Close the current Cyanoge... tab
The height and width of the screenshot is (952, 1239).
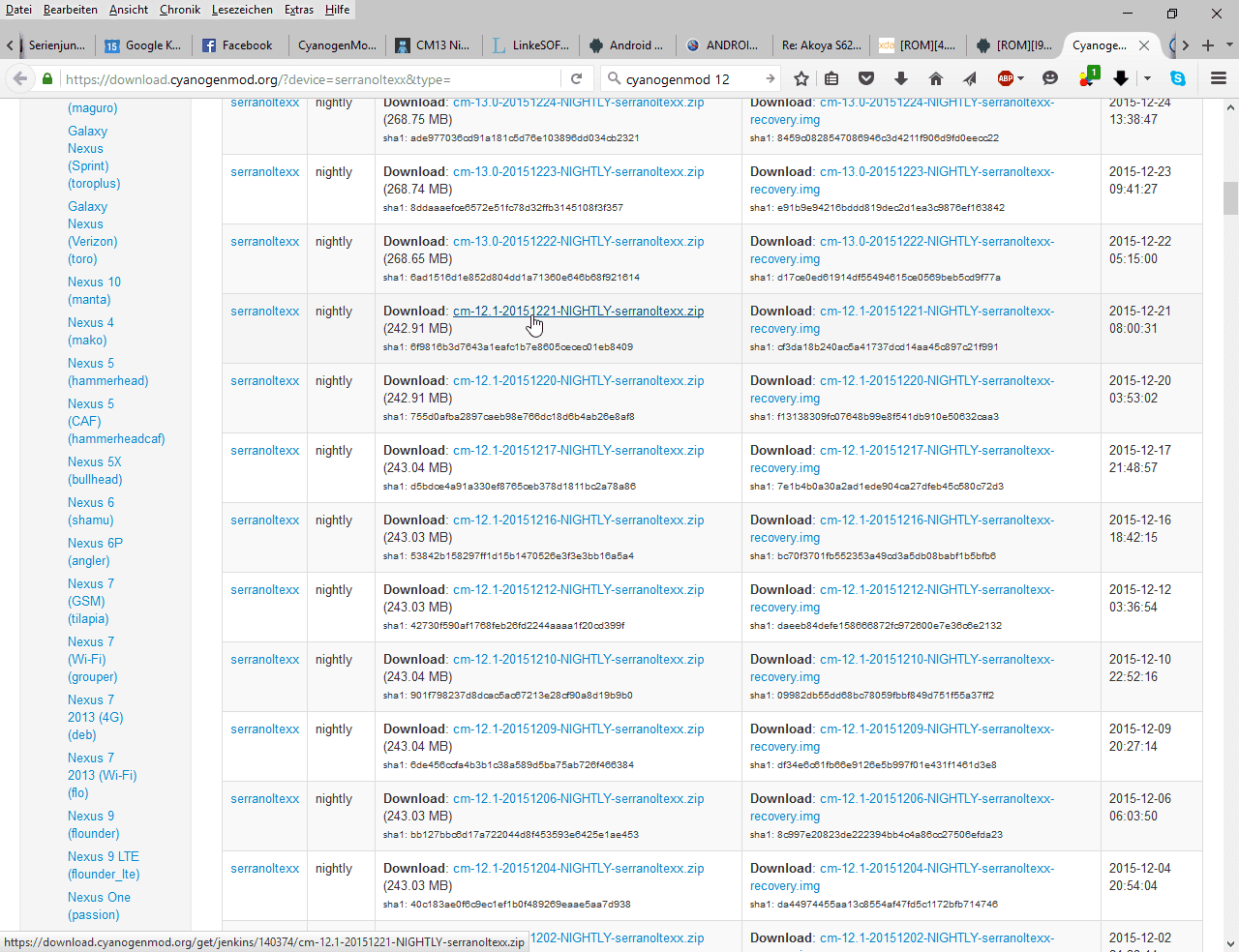1144,45
